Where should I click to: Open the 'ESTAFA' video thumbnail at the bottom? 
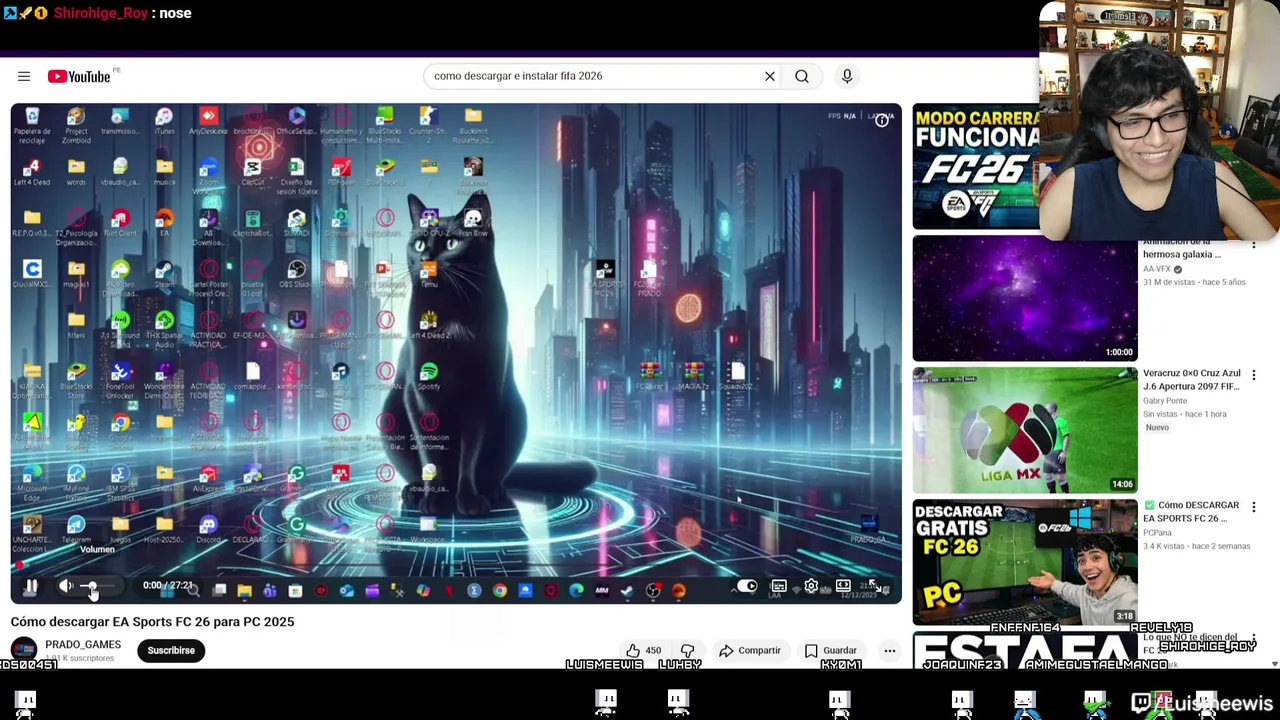1025,650
